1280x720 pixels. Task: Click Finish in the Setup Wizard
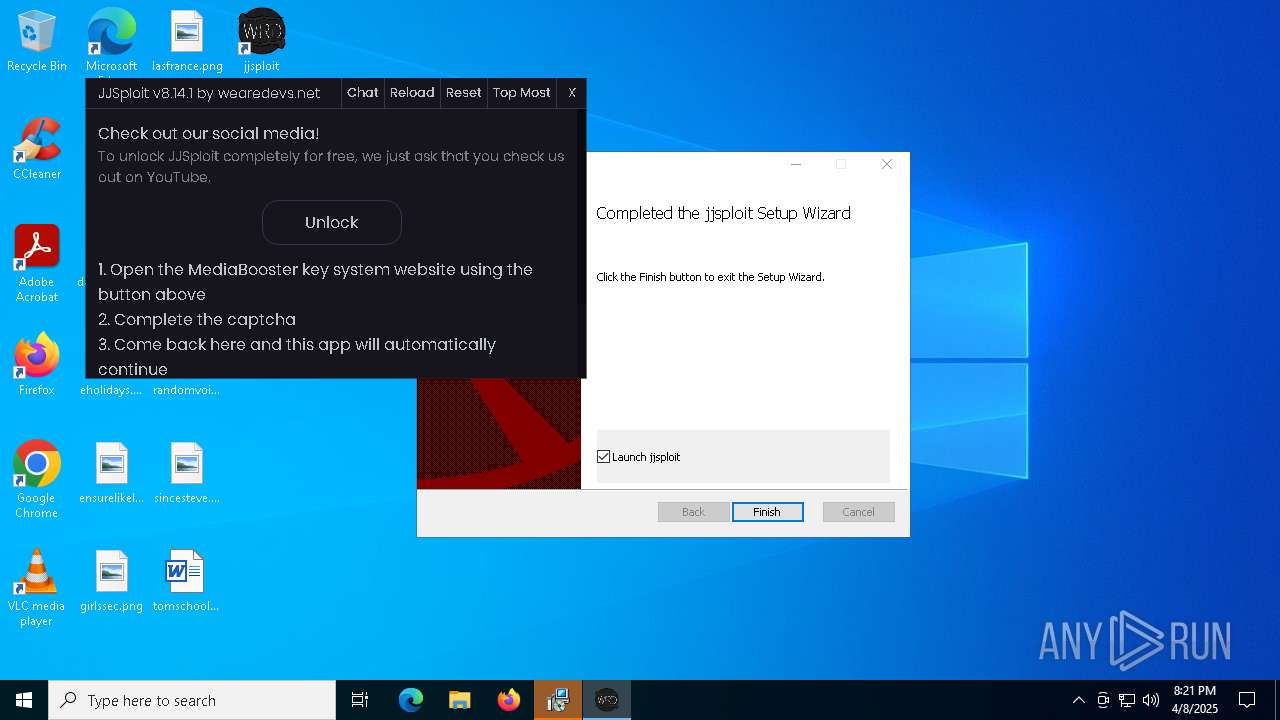click(x=767, y=512)
